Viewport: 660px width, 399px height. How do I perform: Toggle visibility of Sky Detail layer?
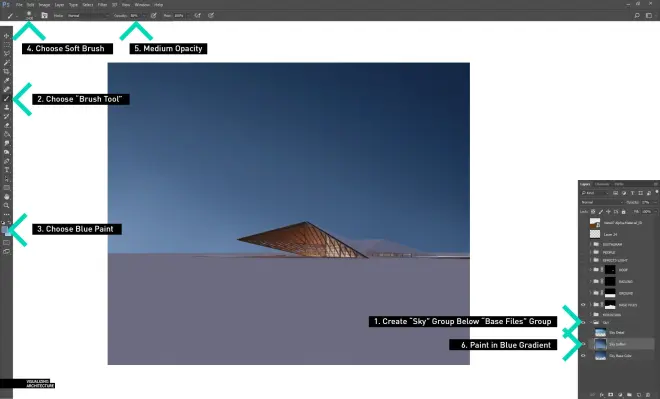pyautogui.click(x=583, y=332)
